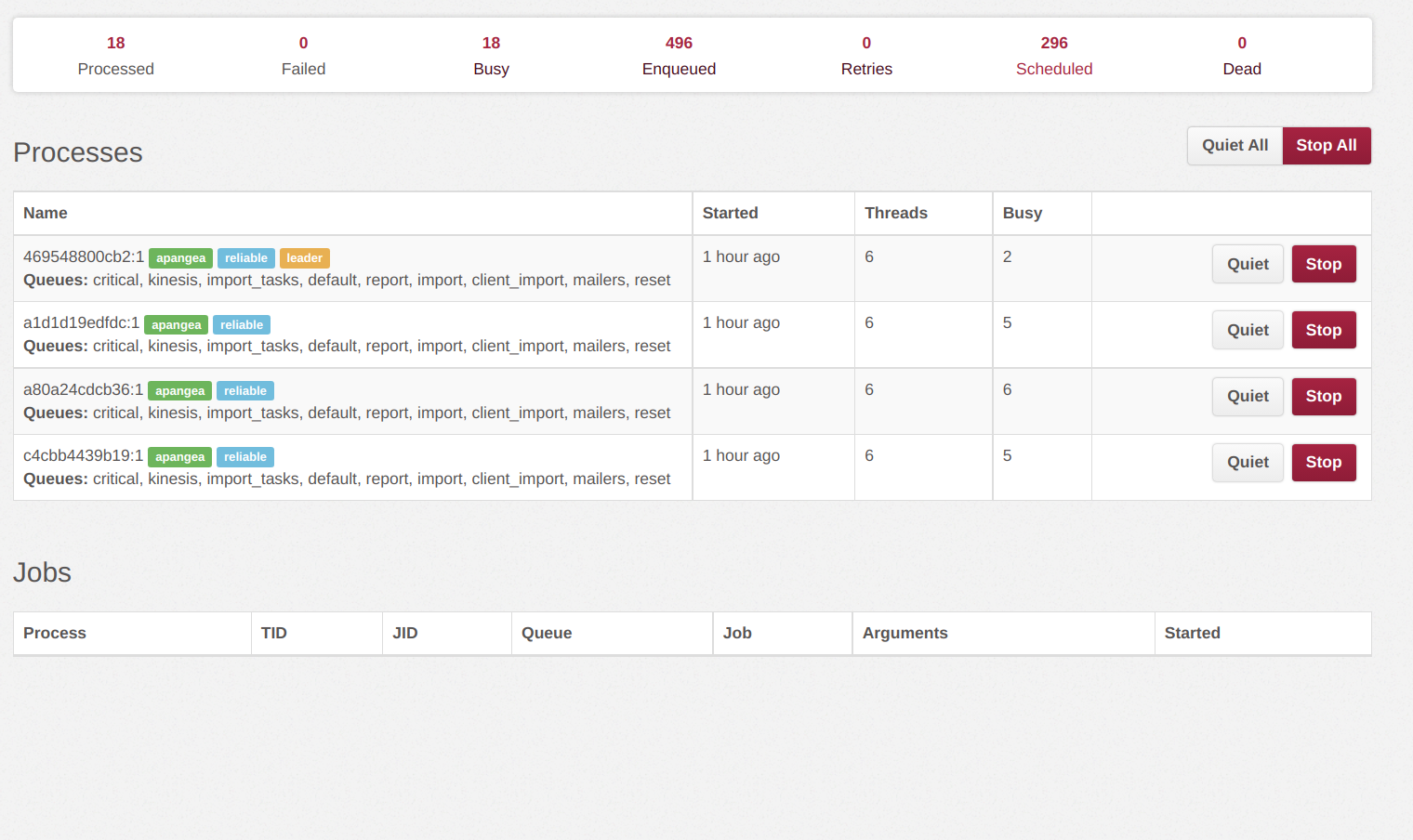The width and height of the screenshot is (1413, 840).
Task: Click the reliable badge on c4cbb4439b19:1
Action: point(245,456)
